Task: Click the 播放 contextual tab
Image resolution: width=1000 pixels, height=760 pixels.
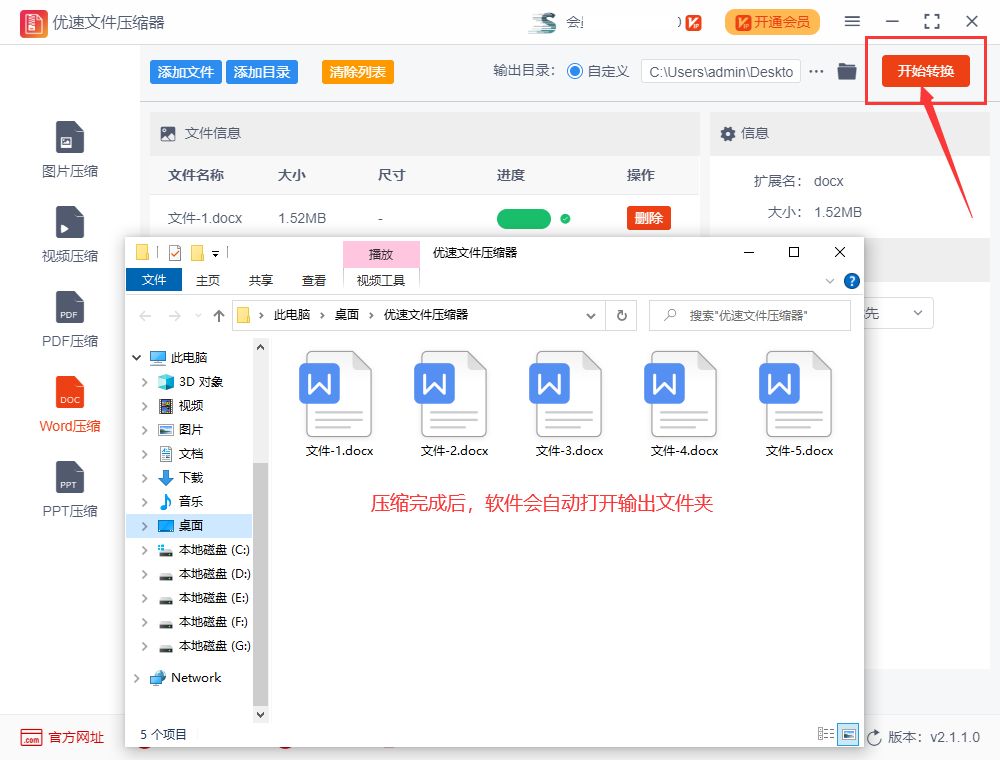Action: (381, 254)
